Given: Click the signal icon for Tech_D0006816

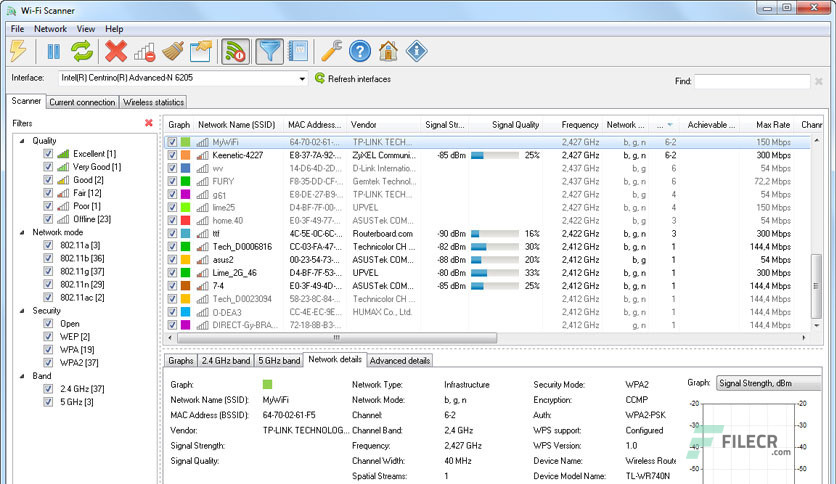Looking at the screenshot, I should coord(202,247).
